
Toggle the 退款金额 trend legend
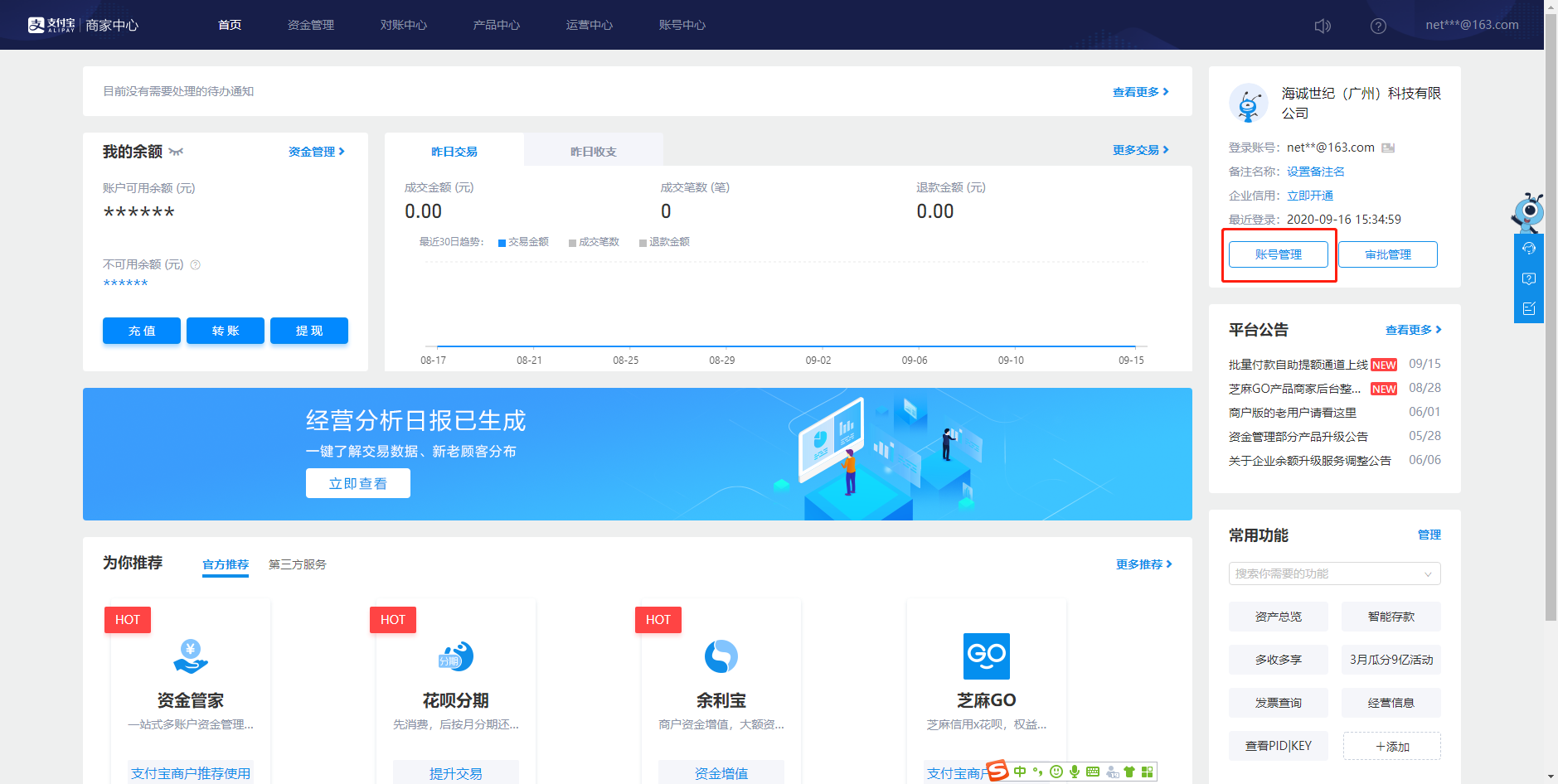[x=664, y=242]
